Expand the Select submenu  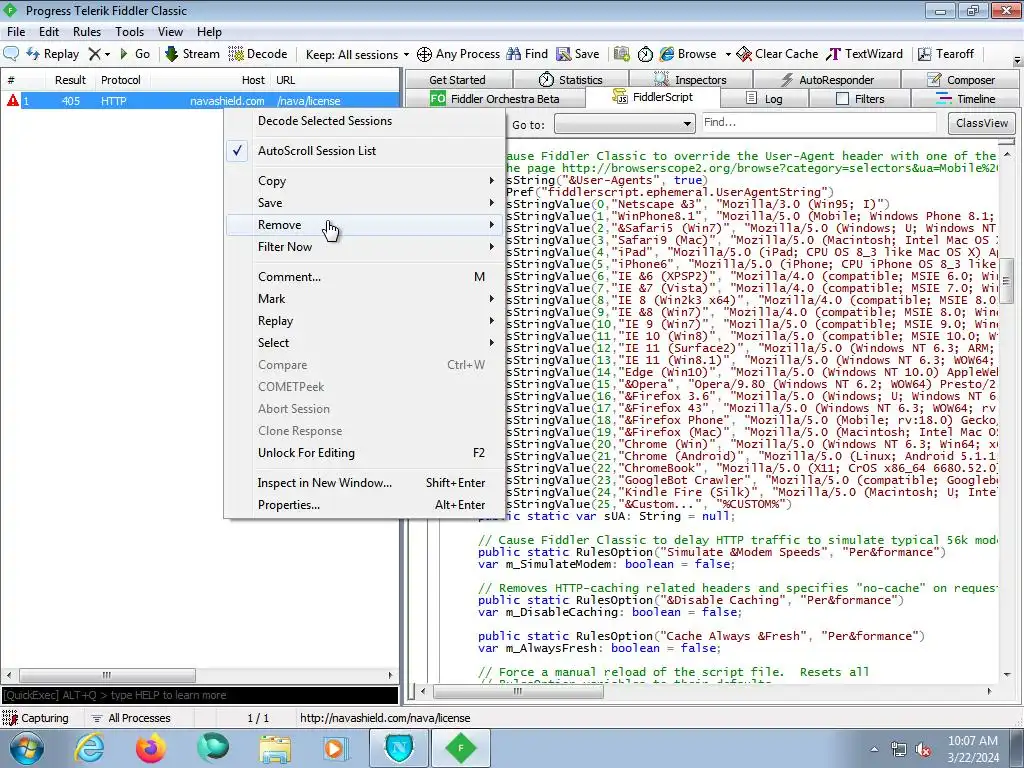[364, 343]
